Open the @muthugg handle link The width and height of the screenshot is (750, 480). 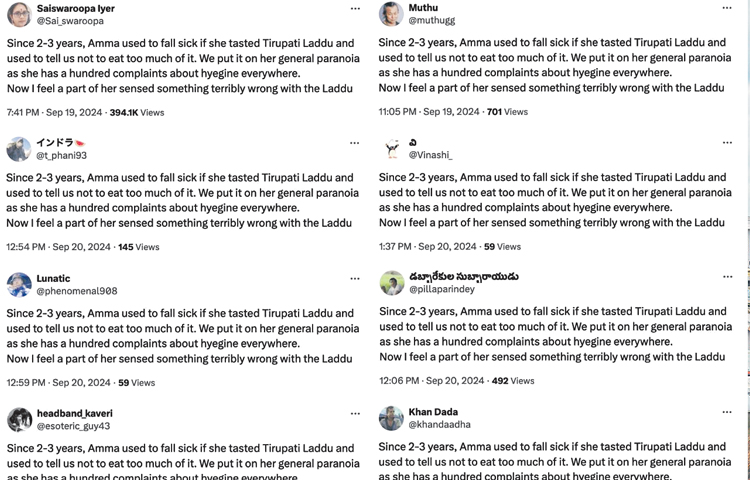431,20
